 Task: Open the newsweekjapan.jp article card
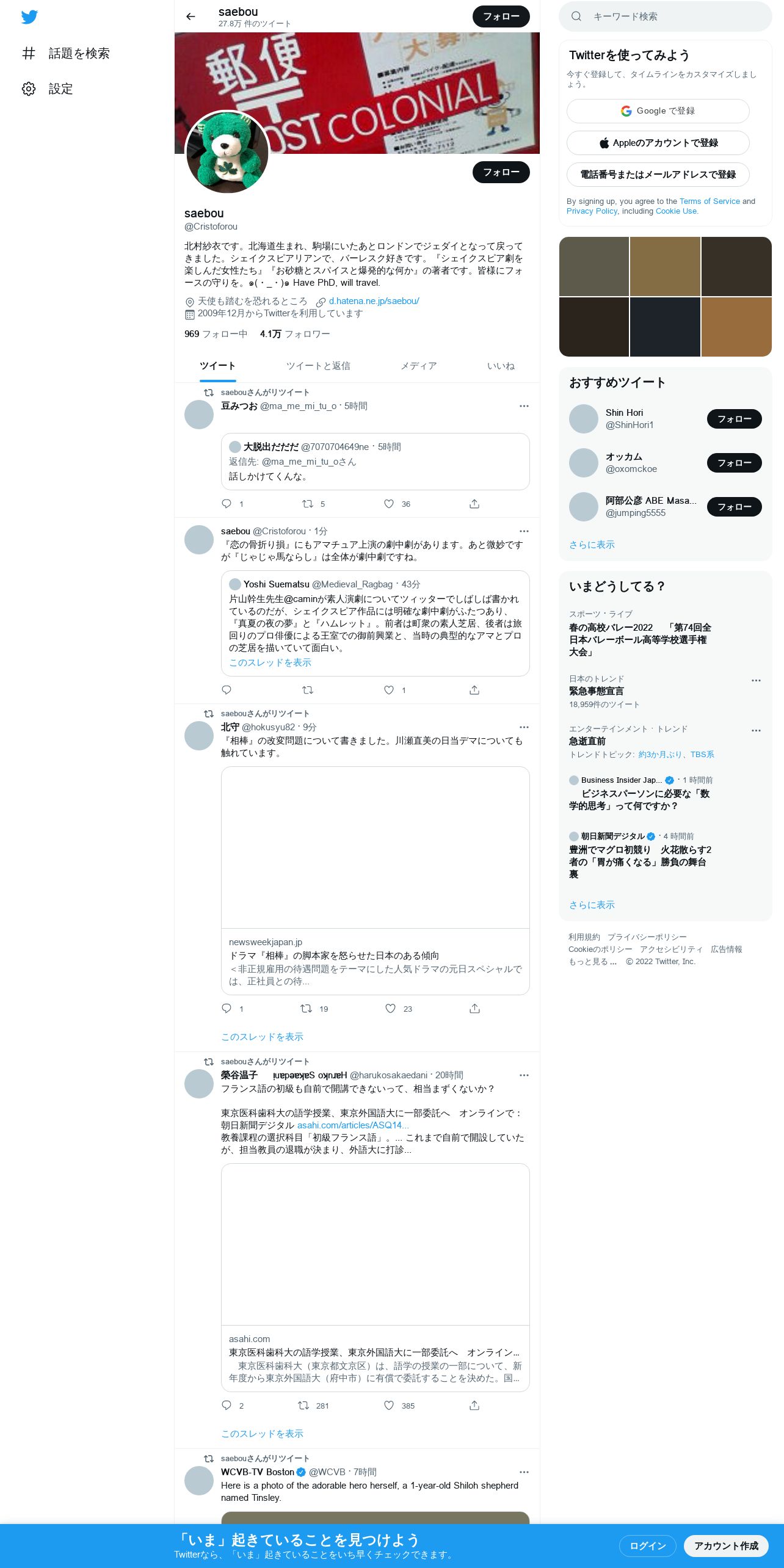pos(376,880)
